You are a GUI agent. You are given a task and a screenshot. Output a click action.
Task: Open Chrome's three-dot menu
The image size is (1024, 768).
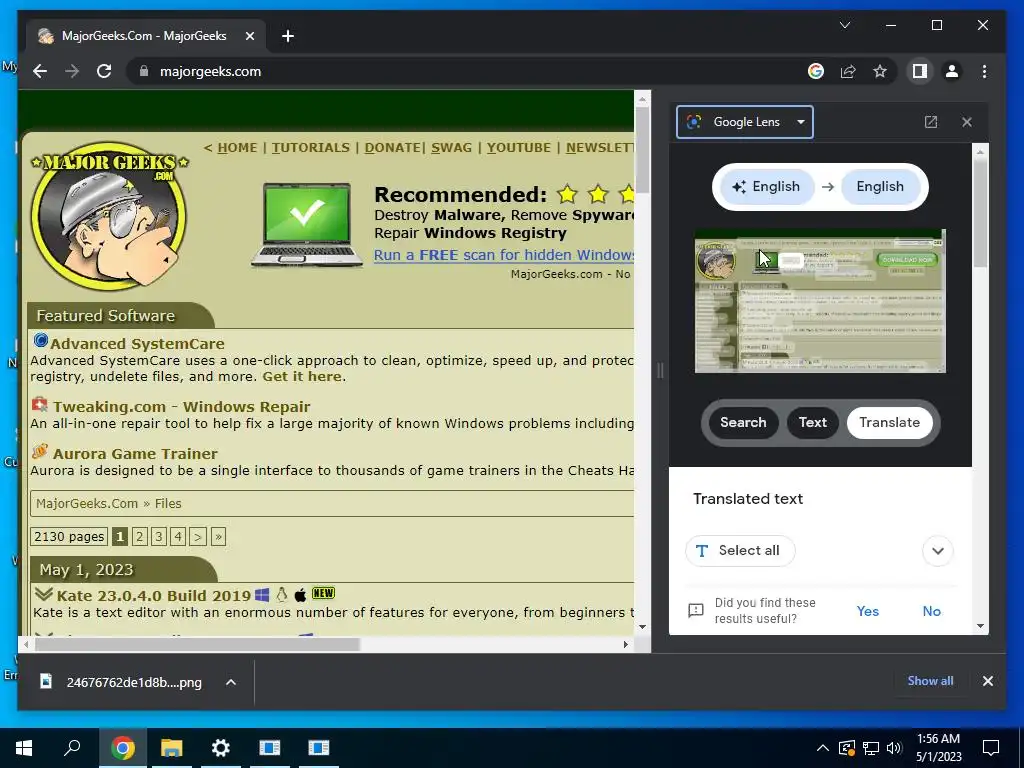tap(984, 71)
